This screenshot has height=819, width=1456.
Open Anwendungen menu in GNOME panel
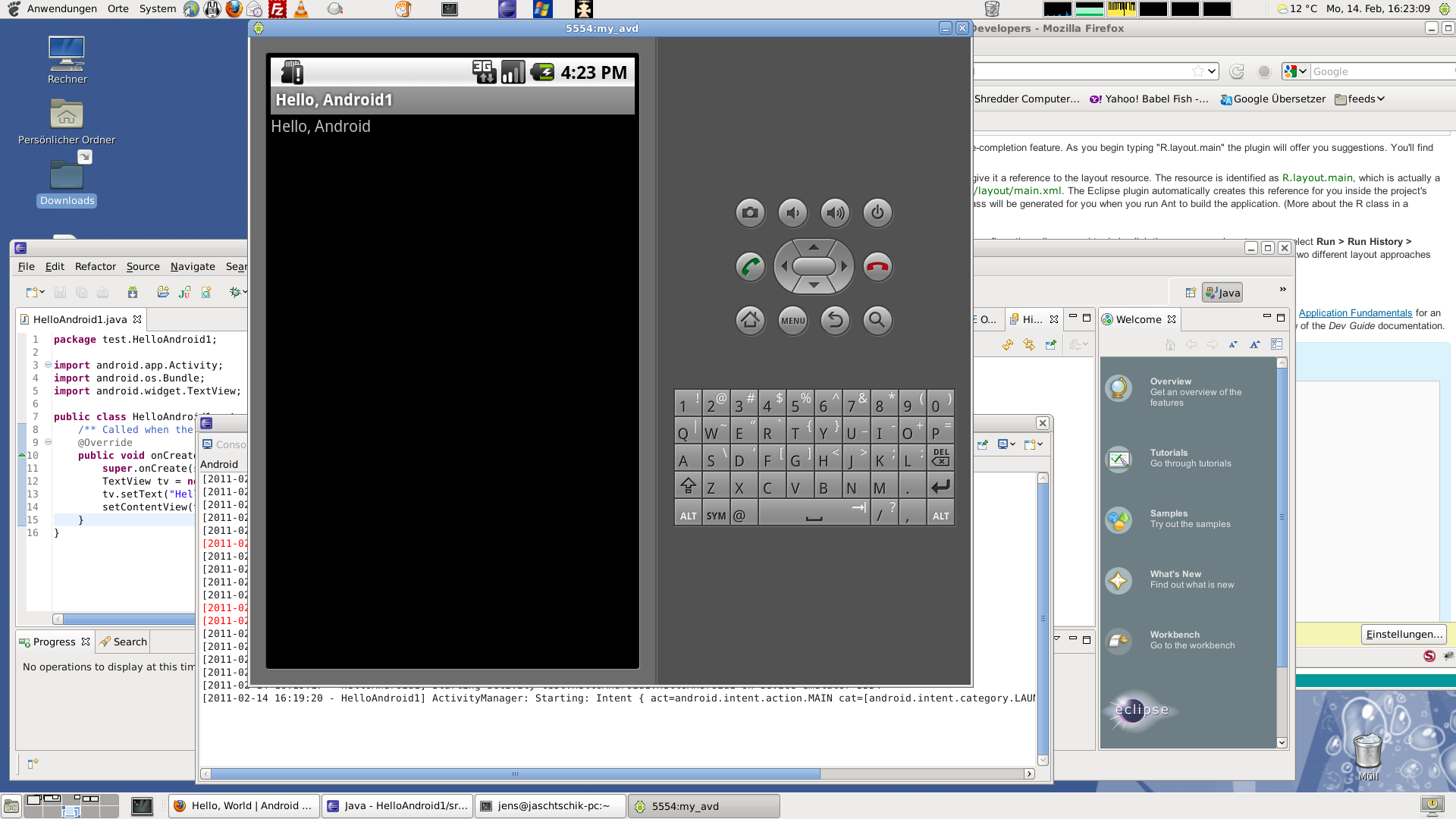61,9
